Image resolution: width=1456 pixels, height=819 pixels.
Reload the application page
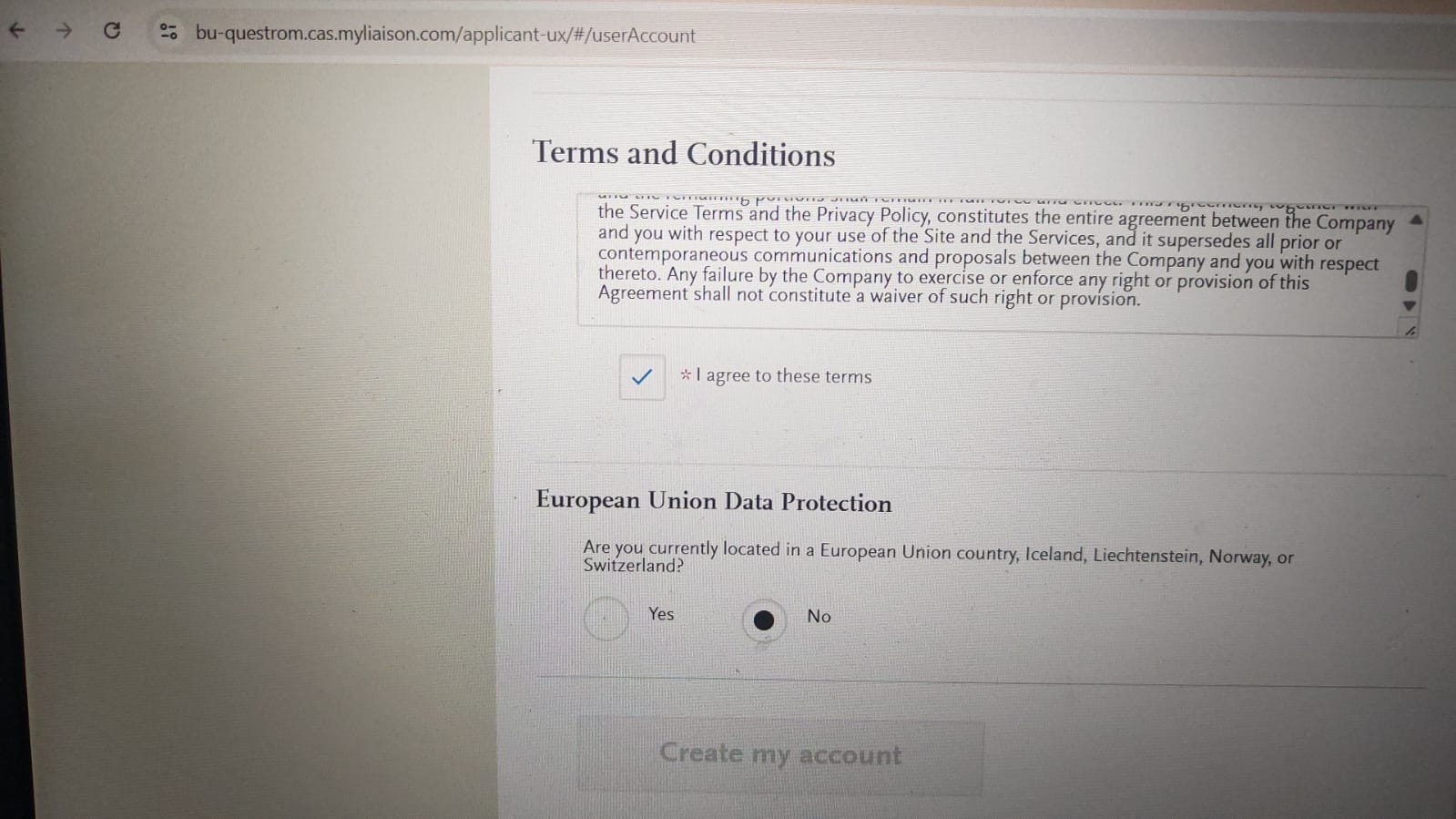[112, 31]
